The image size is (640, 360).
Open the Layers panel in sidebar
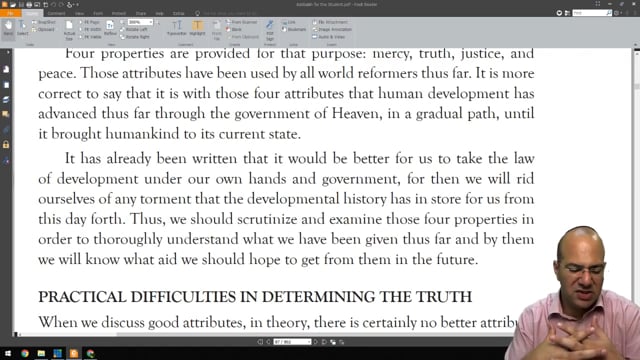[x=6, y=100]
